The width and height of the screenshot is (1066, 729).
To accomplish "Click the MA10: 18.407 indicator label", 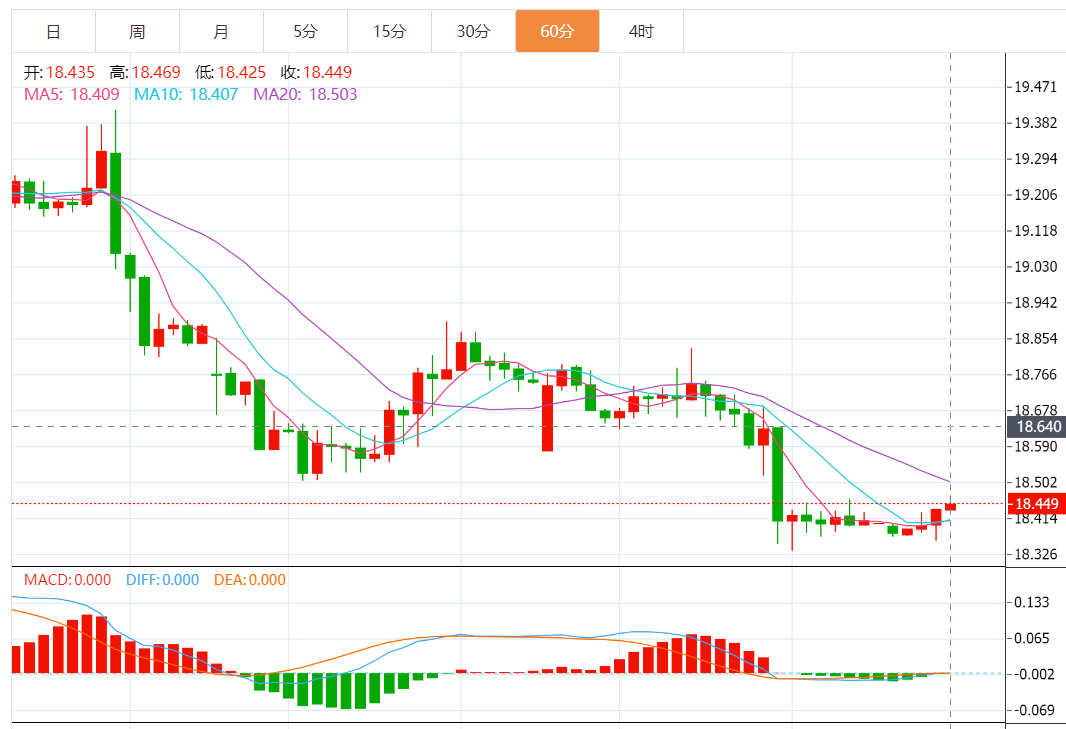I will 186,94.
